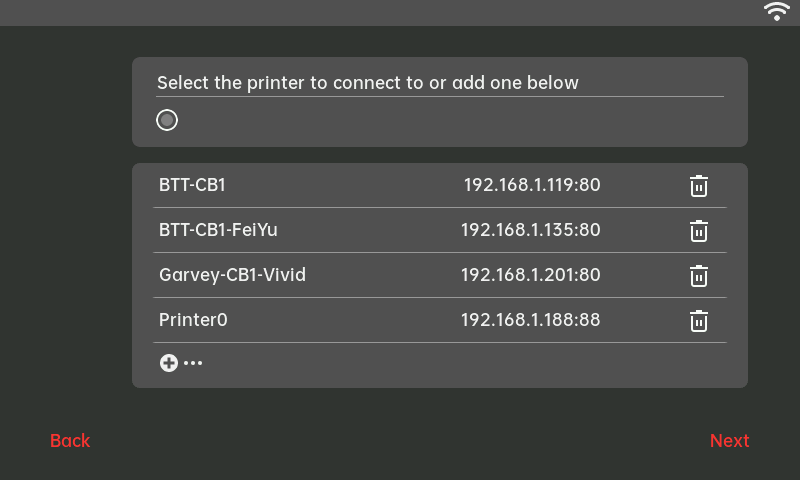This screenshot has width=800, height=480.
Task: Delete the BTT-CB1-FeiYu printer entry
Action: click(x=699, y=231)
